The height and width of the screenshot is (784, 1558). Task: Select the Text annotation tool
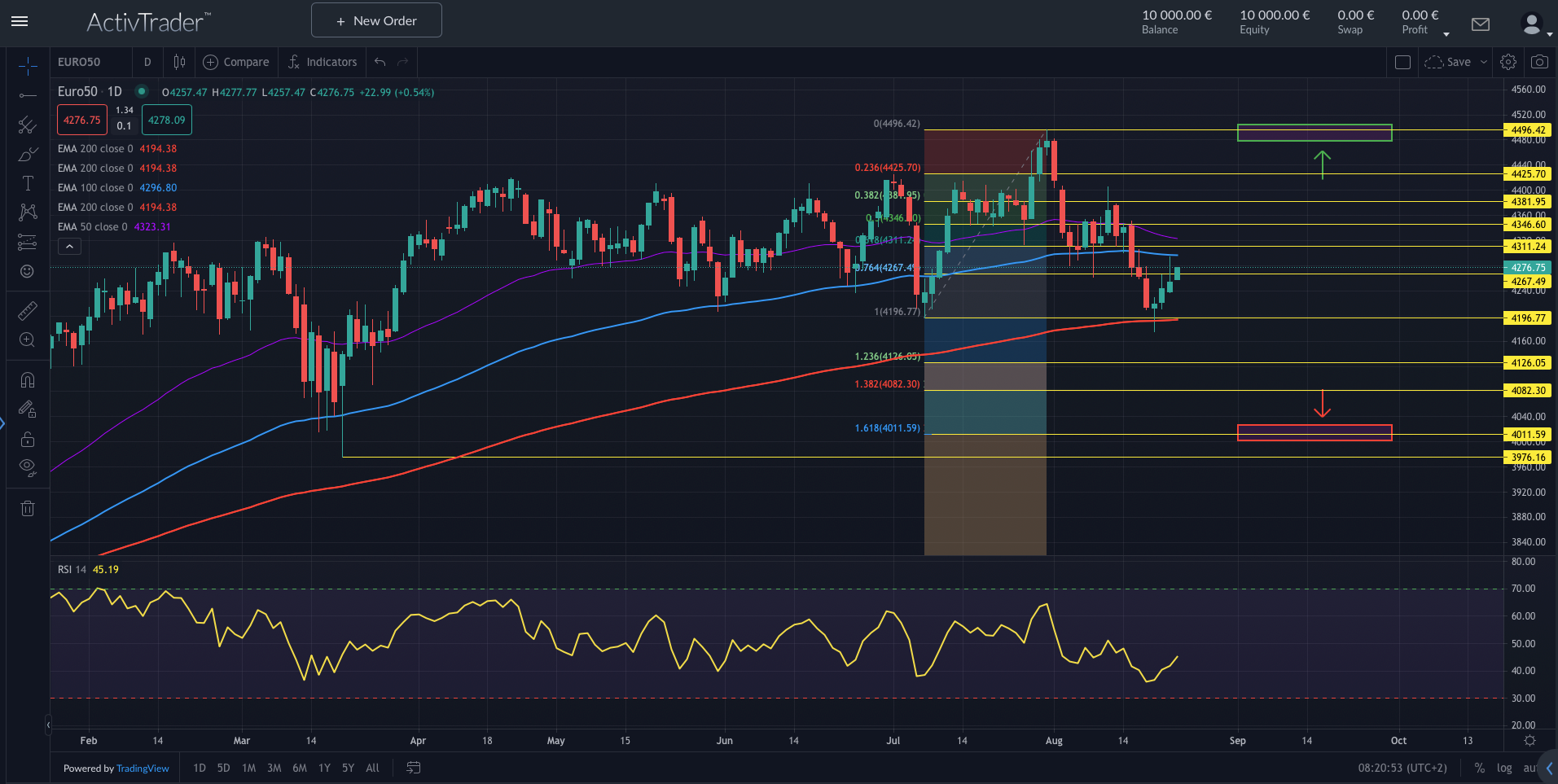(x=28, y=183)
